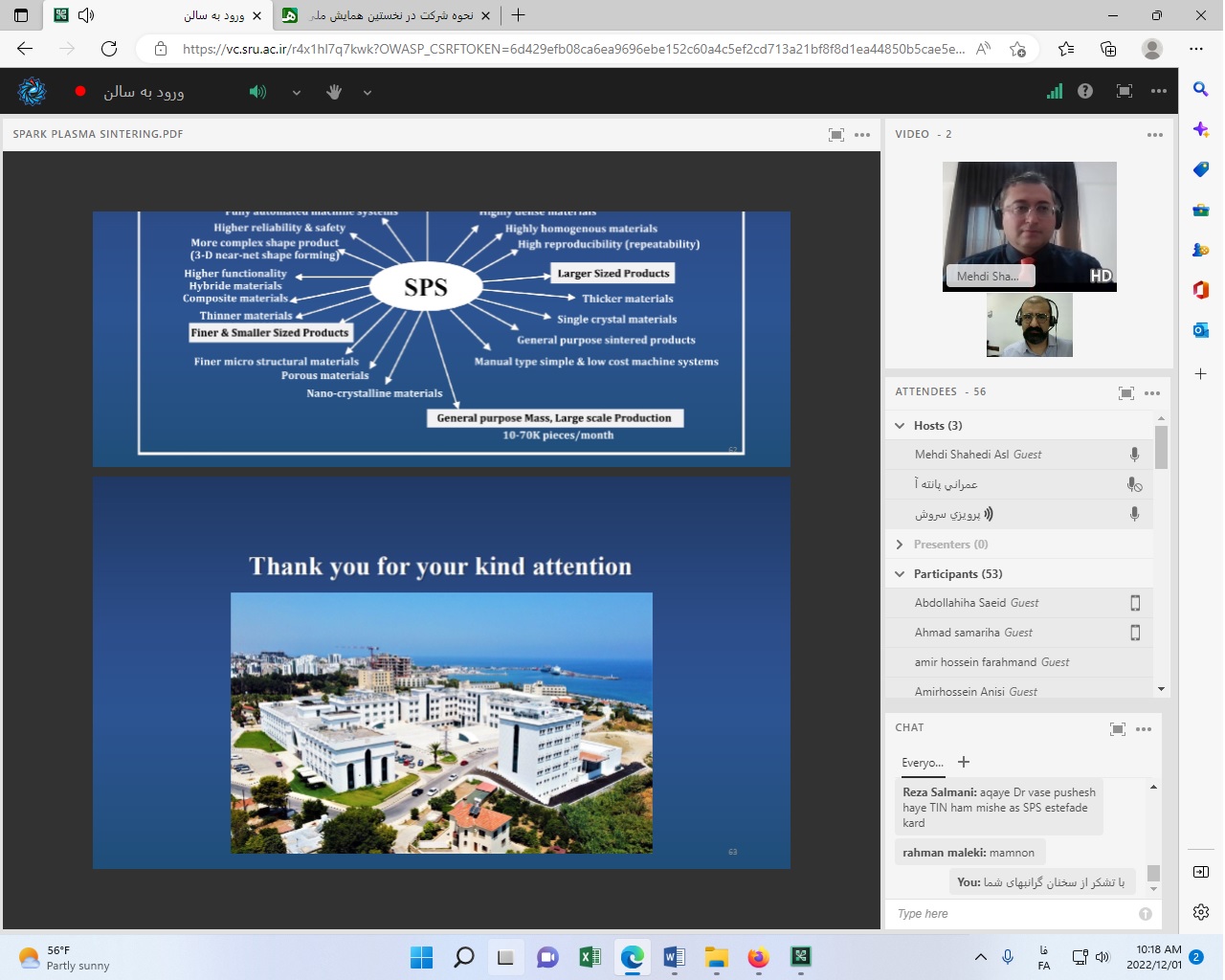This screenshot has height=980, width=1225.
Task: Switch to second browser tab
Action: (388, 15)
